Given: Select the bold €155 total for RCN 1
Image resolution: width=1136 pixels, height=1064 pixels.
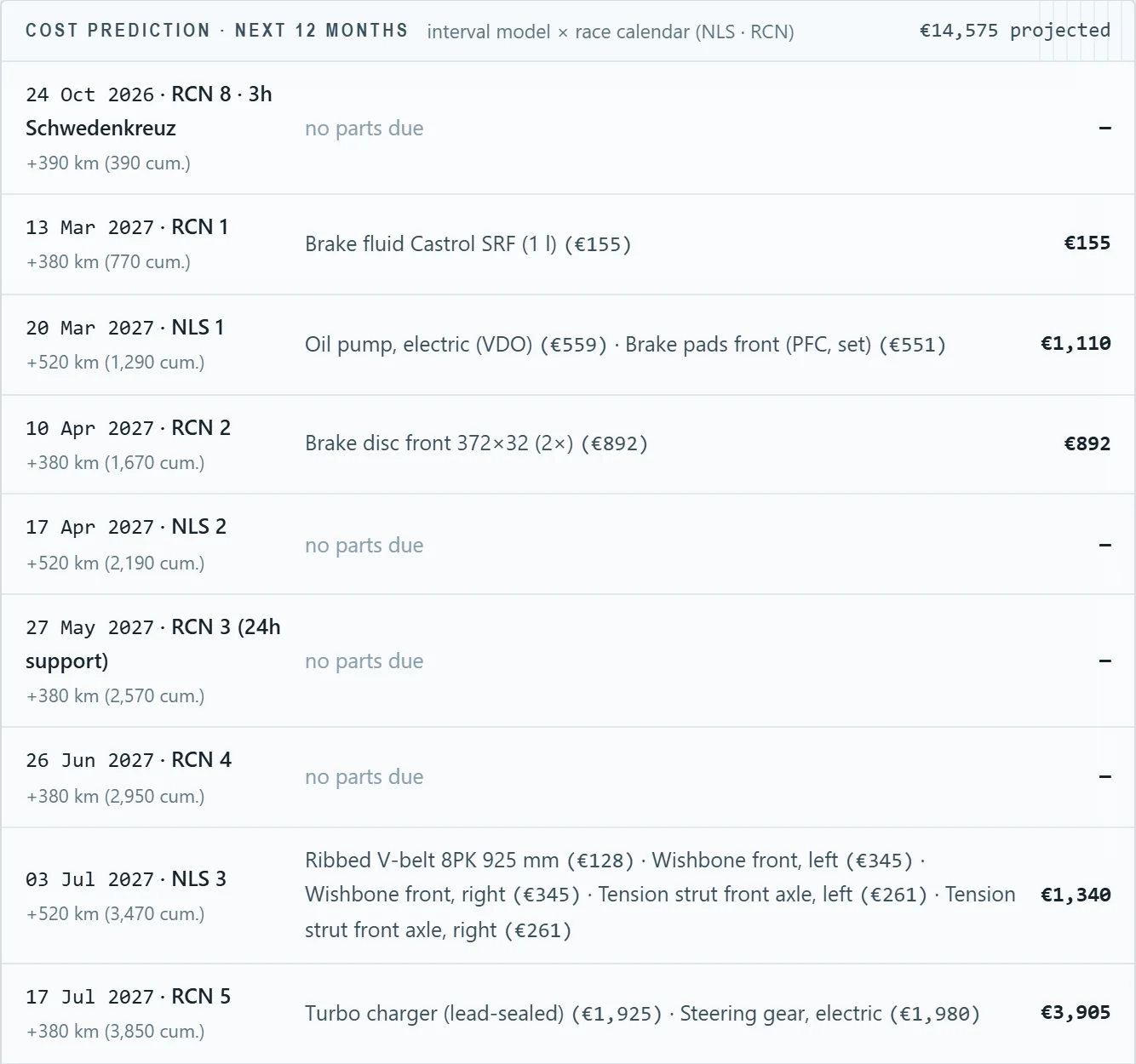Looking at the screenshot, I should [1087, 243].
